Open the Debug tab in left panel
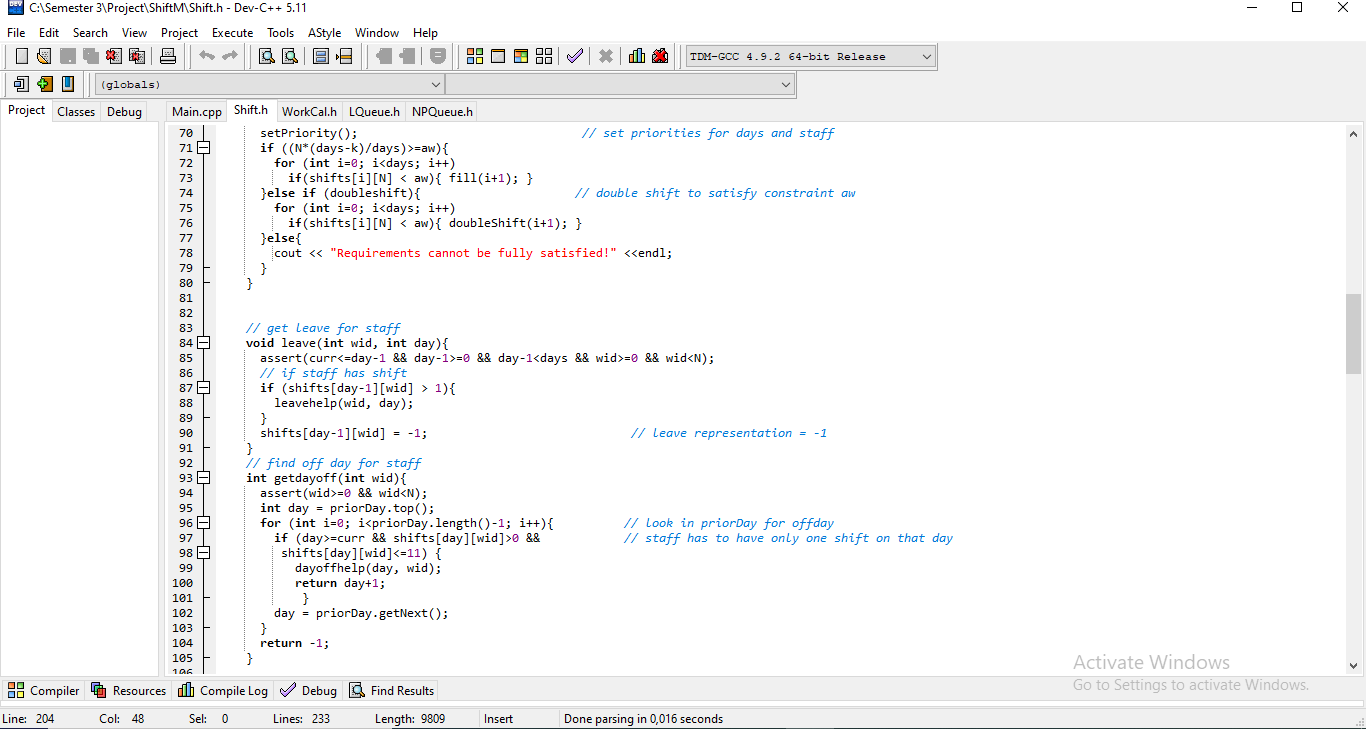1366x729 pixels. (x=124, y=112)
